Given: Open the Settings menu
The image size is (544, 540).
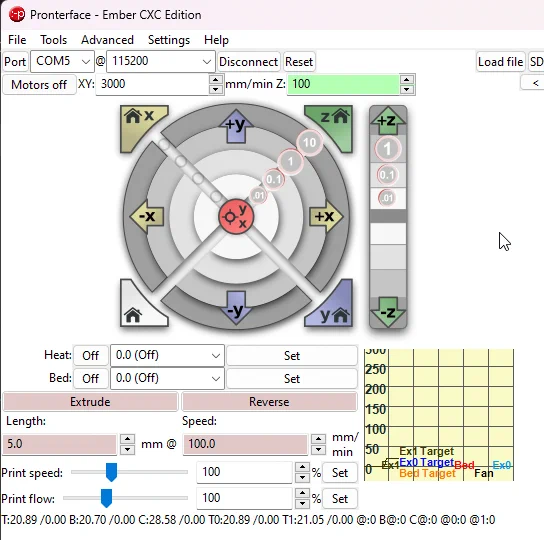Looking at the screenshot, I should pos(169,40).
